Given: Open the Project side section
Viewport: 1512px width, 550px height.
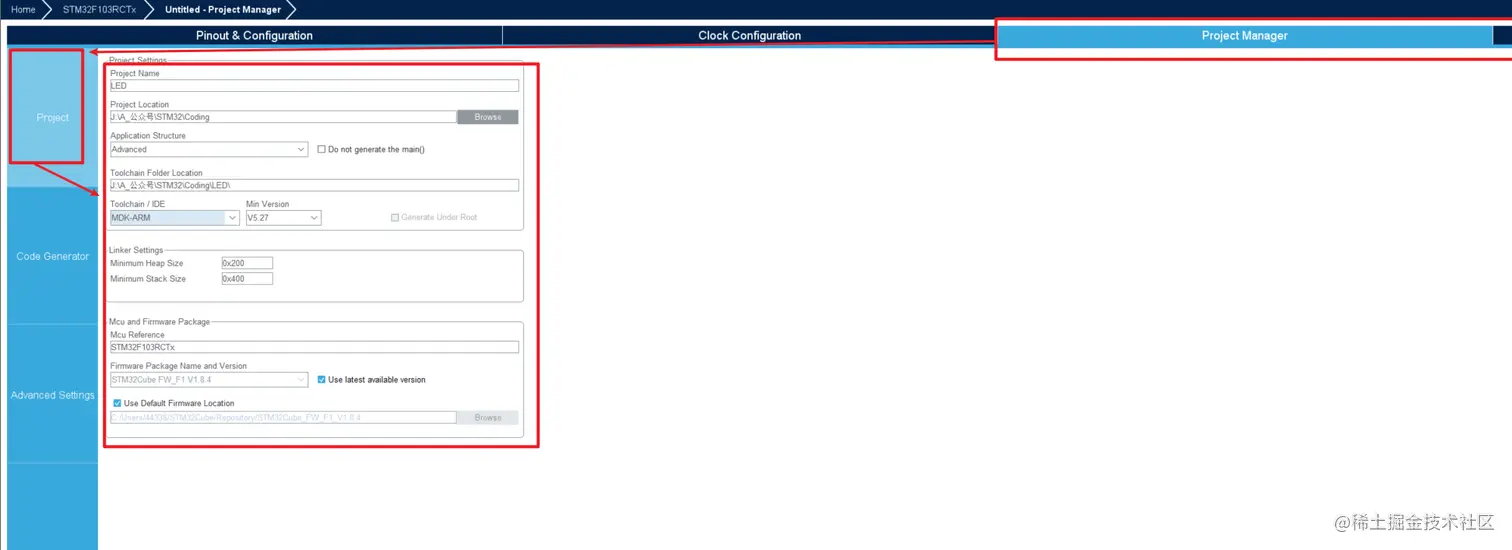Looking at the screenshot, I should coord(52,117).
